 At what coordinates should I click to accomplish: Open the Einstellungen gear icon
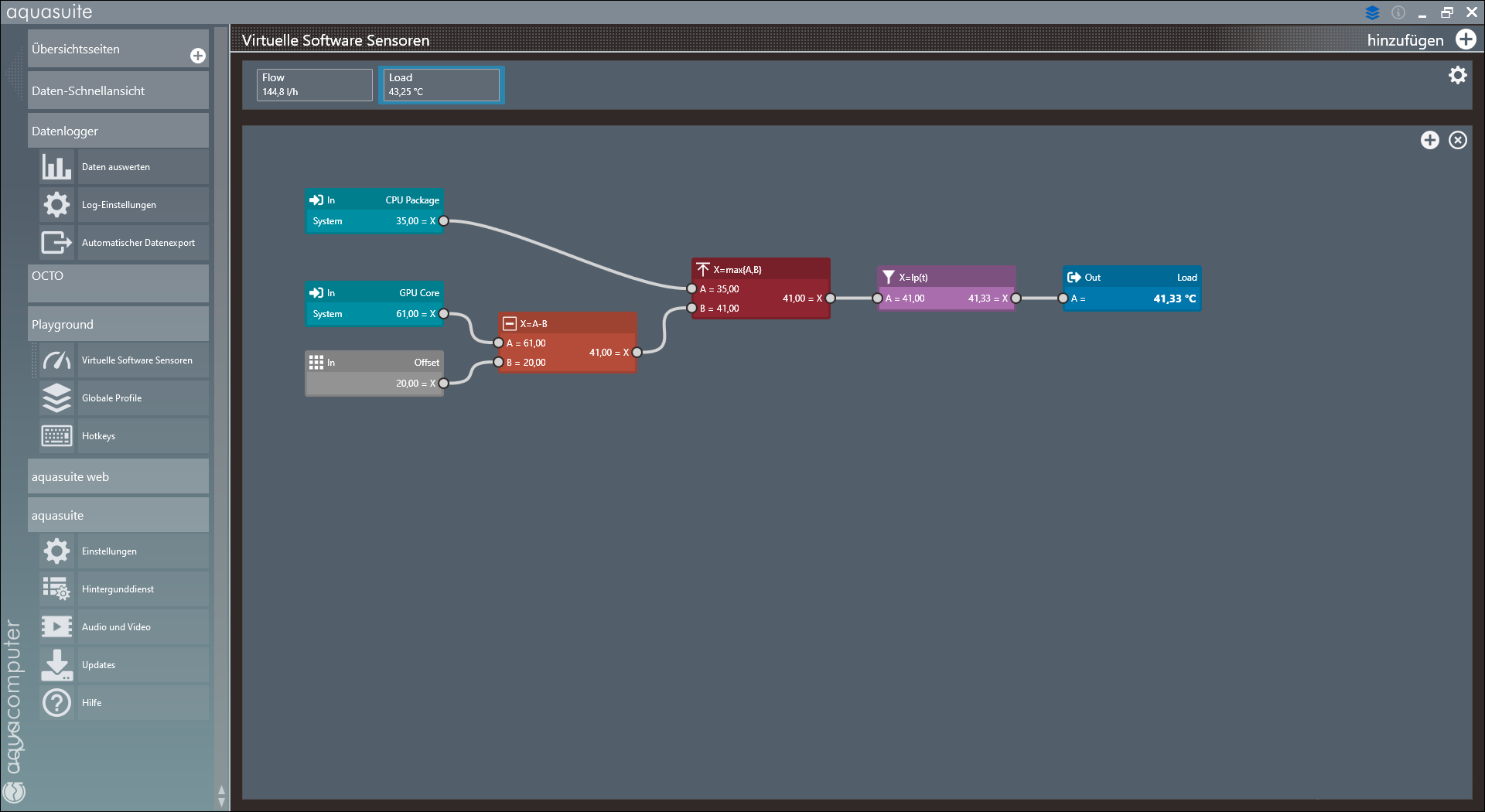point(56,551)
